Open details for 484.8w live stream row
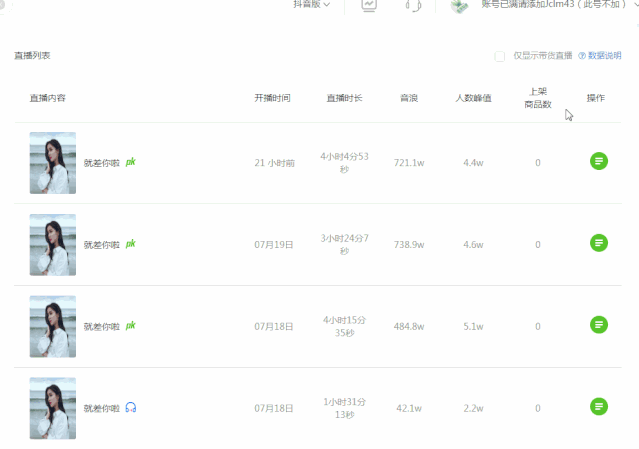The image size is (639, 449). tap(599, 325)
